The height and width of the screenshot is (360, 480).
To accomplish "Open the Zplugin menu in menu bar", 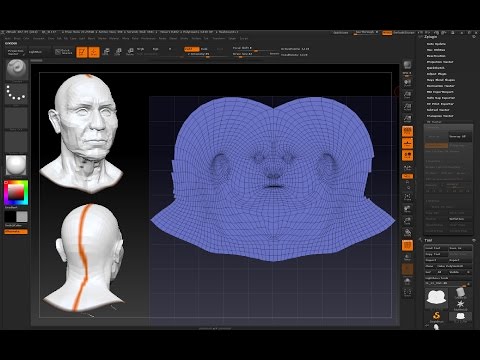I will (232, 39).
